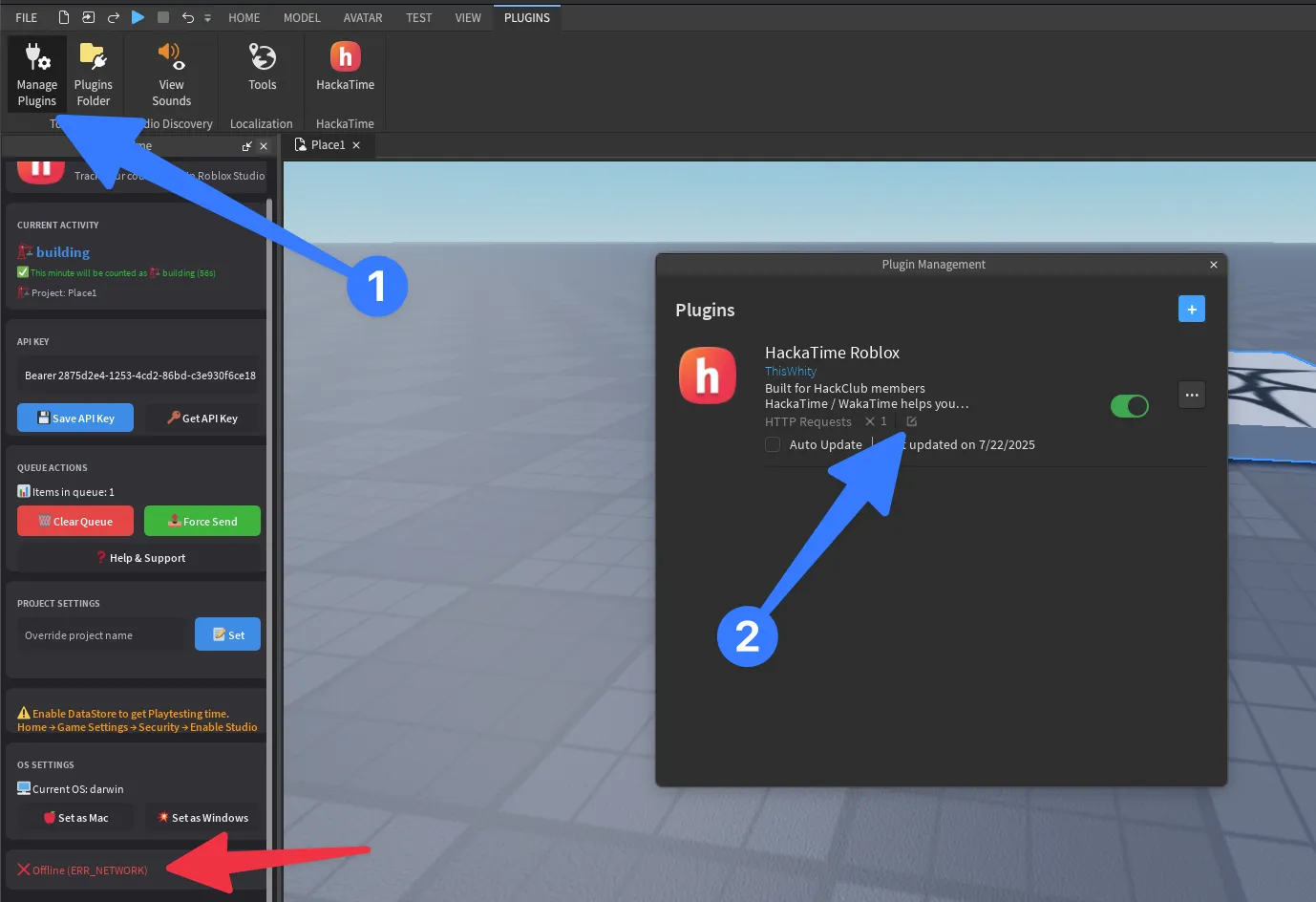This screenshot has height=902, width=1316.
Task: Click the Offline (ERR_NETWORK) status text
Action: tap(90, 870)
